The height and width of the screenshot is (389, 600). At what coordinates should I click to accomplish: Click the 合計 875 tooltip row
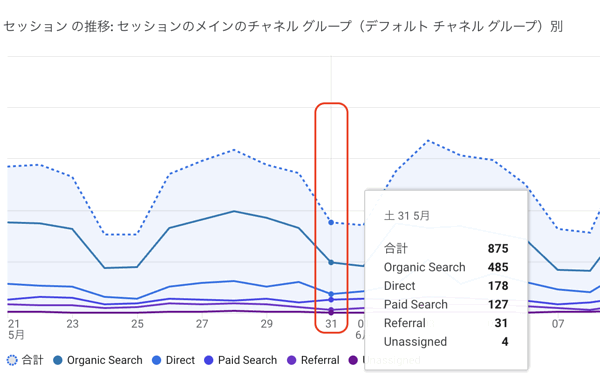pos(446,248)
